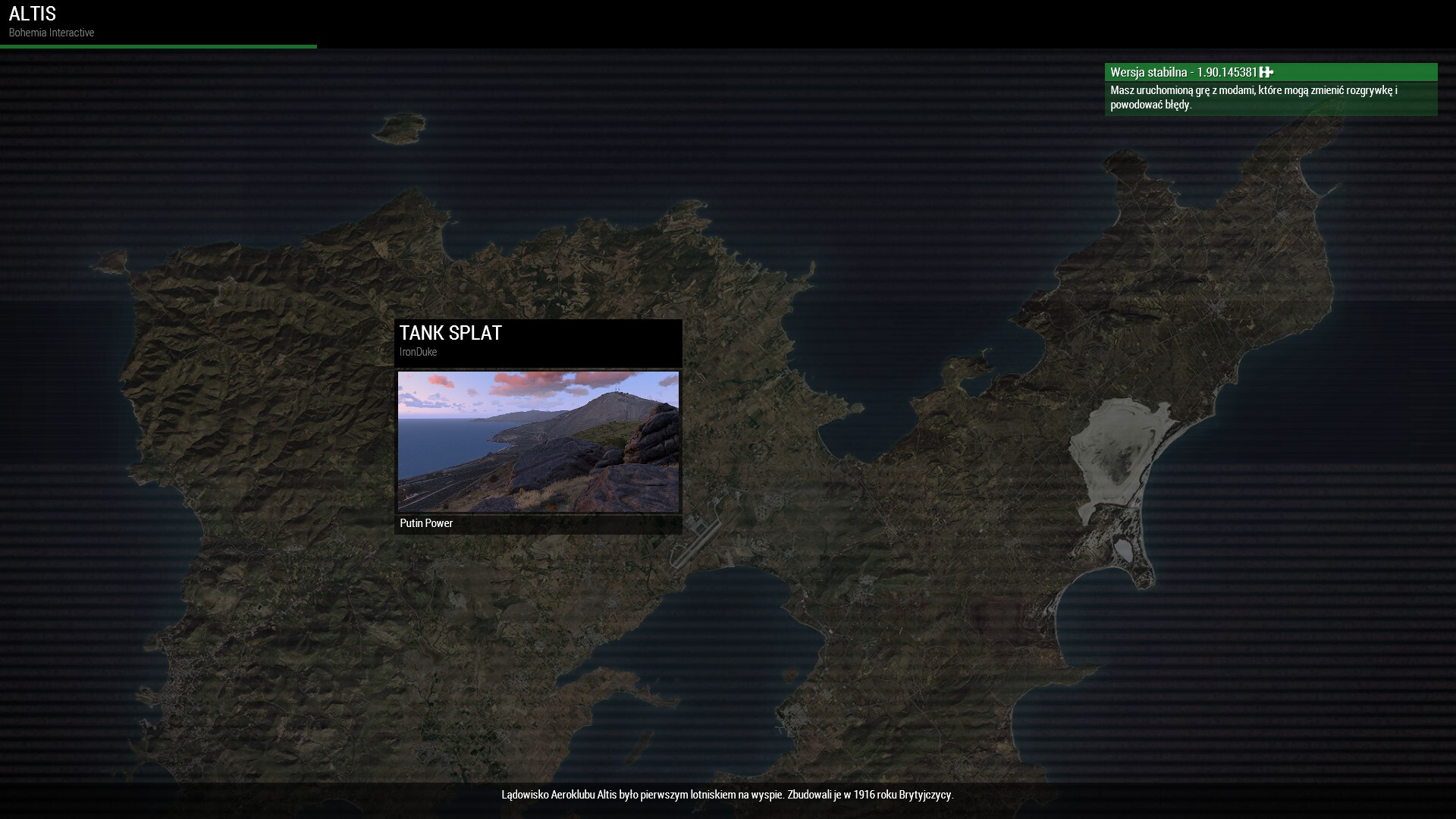
Task: Click the IronDuke author name
Action: coord(418,352)
